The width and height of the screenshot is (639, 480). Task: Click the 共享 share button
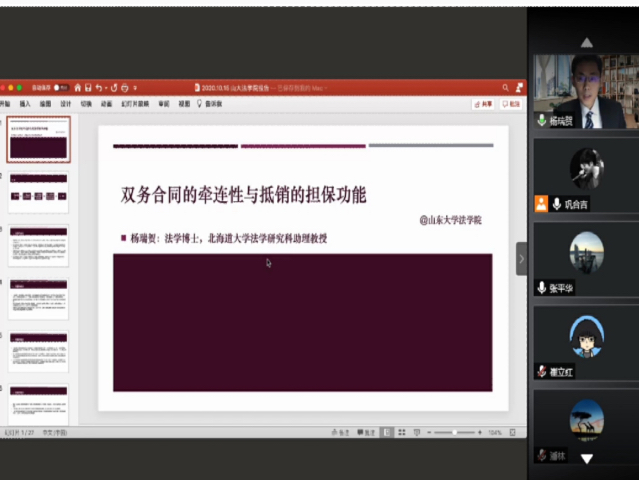[x=483, y=103]
